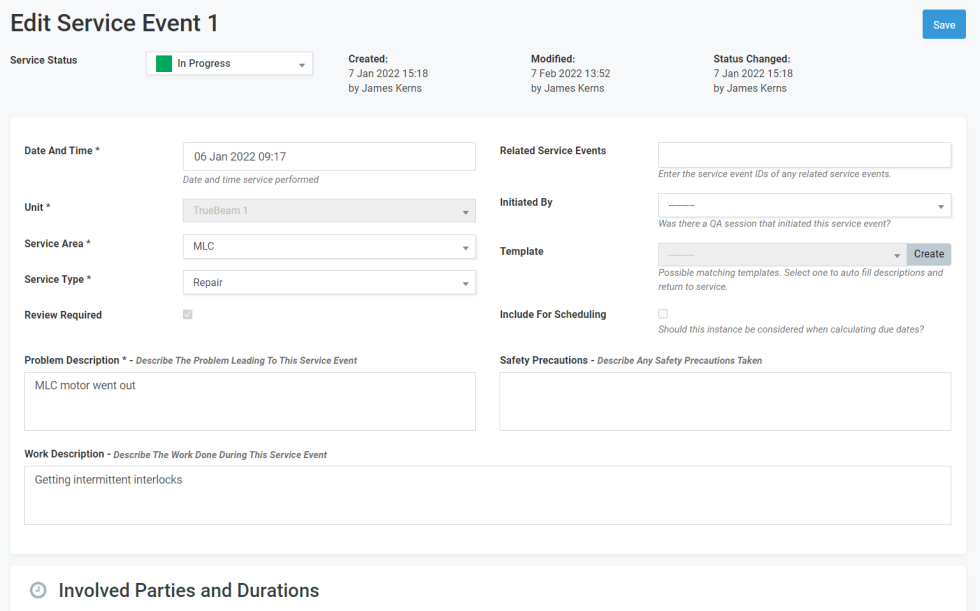The height and width of the screenshot is (611, 980).
Task: Enable the Include For Scheduling checkbox
Action: click(x=663, y=314)
